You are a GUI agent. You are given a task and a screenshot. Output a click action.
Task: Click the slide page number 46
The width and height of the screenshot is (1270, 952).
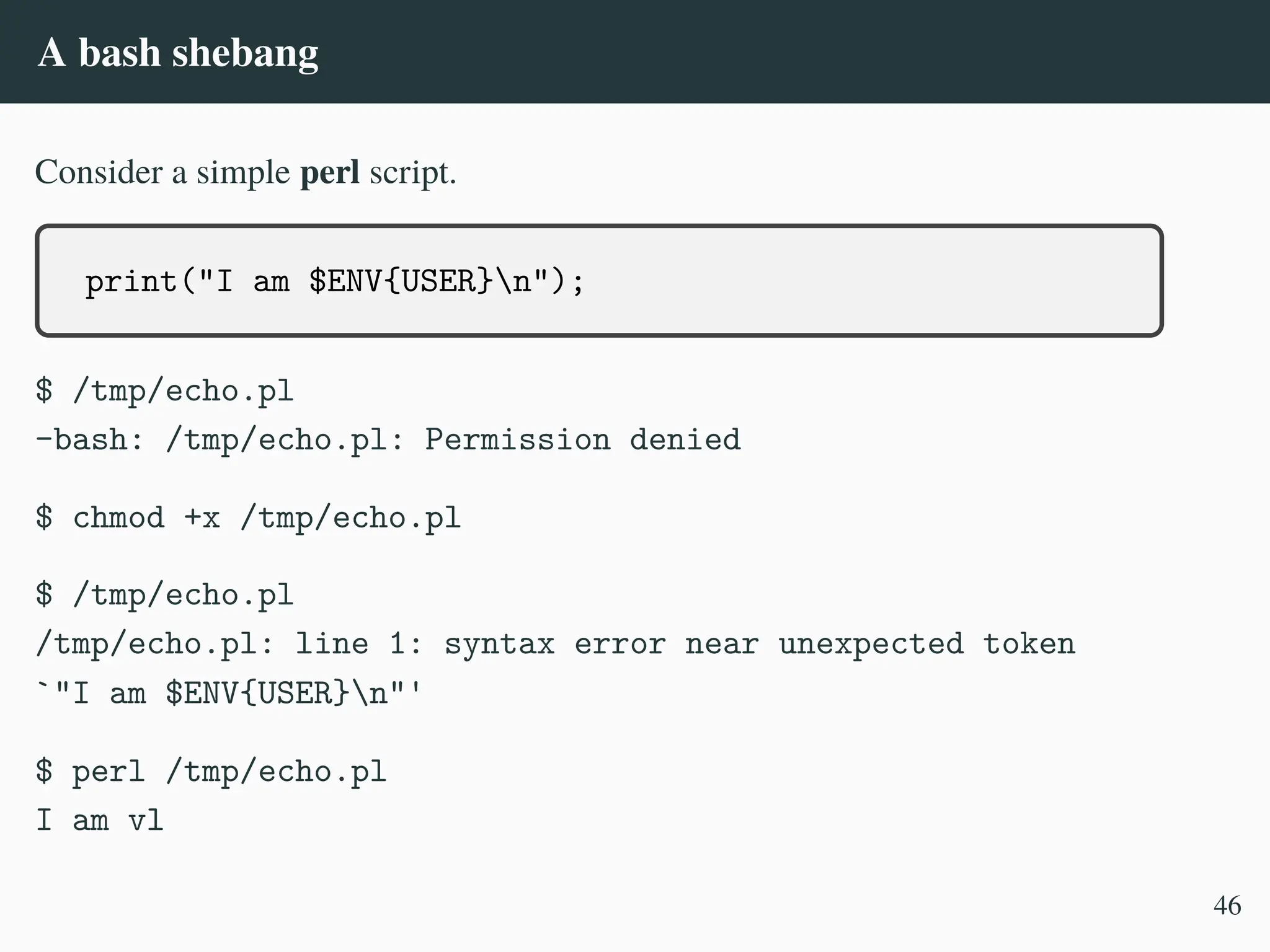pyautogui.click(x=1227, y=906)
